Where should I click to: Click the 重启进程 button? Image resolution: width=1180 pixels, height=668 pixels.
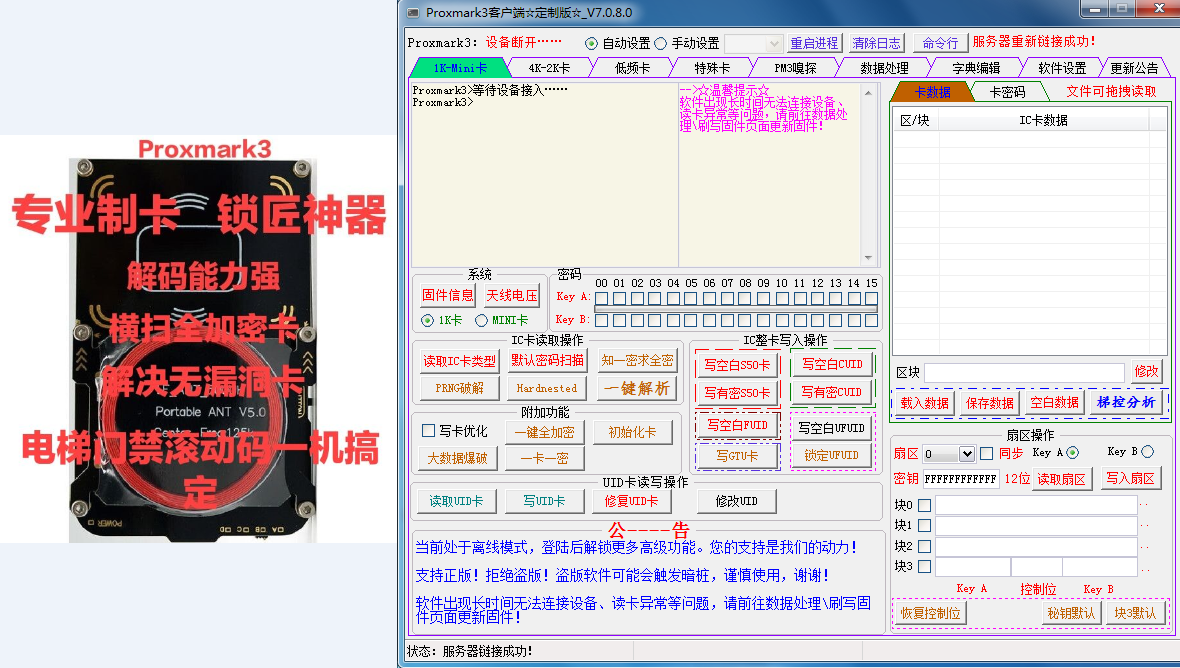coord(814,44)
